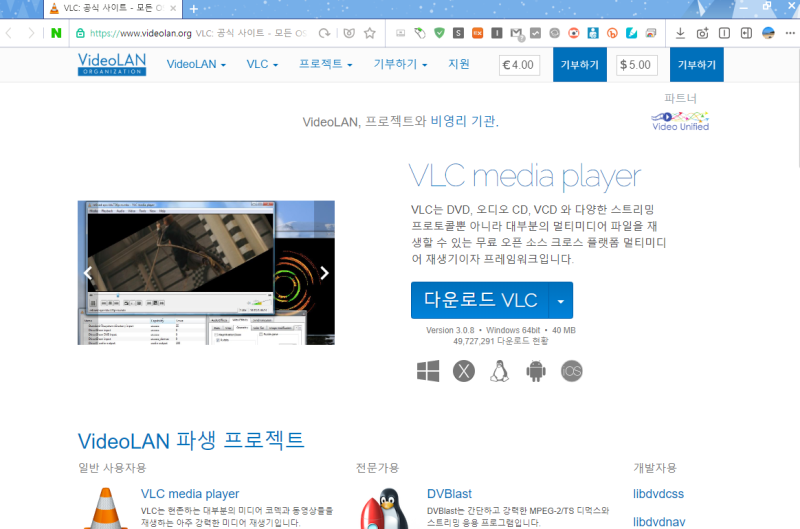Click the 'VideoLAN 파생 프로젝트' heading
This screenshot has width=800, height=529.
(191, 440)
